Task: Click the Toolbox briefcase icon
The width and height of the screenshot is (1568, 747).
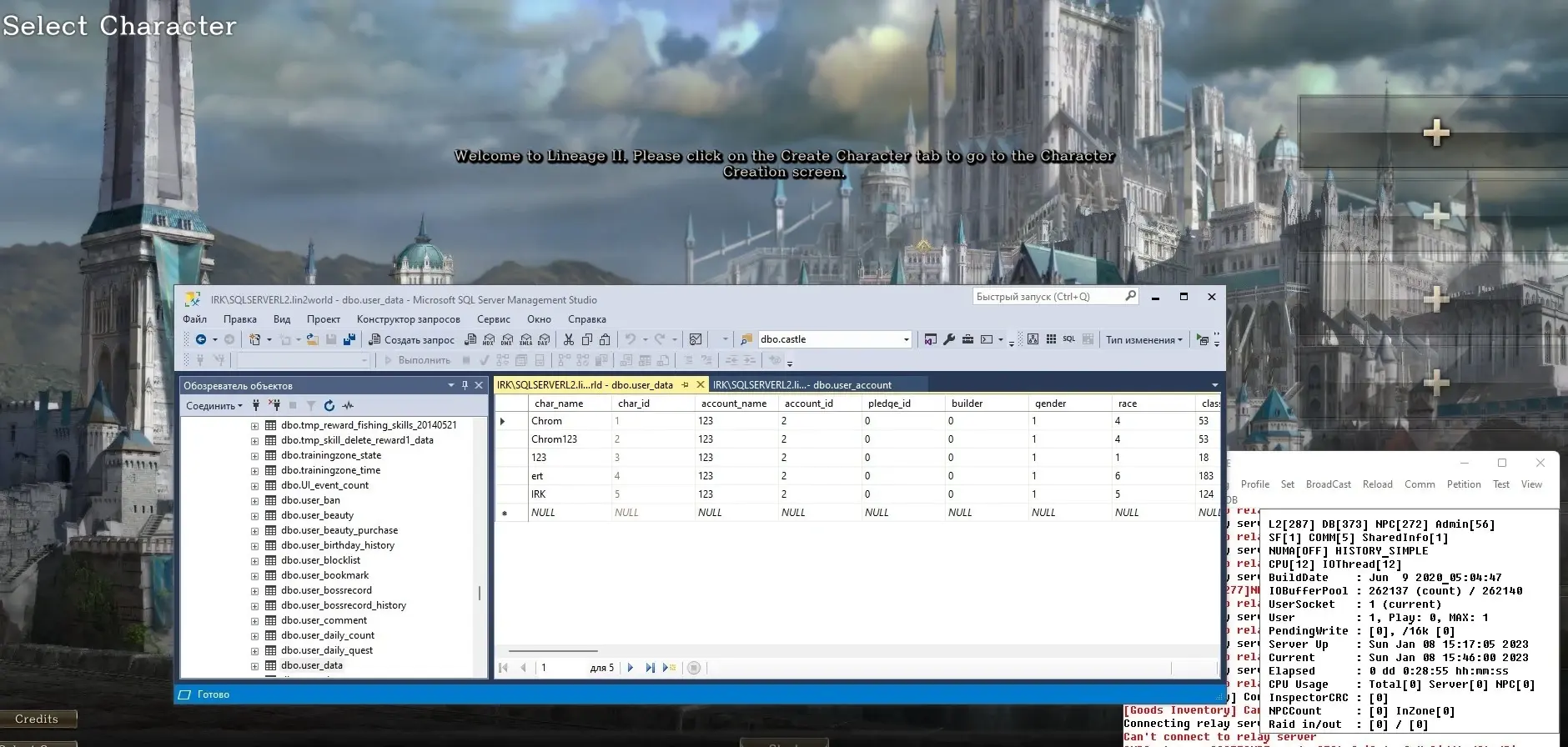Action: pos(967,339)
